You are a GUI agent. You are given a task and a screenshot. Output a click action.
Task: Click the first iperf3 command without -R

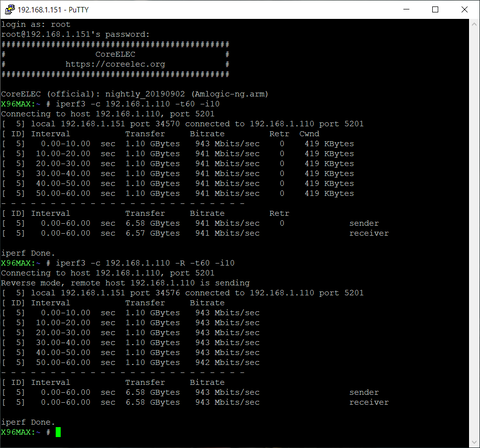[137, 104]
